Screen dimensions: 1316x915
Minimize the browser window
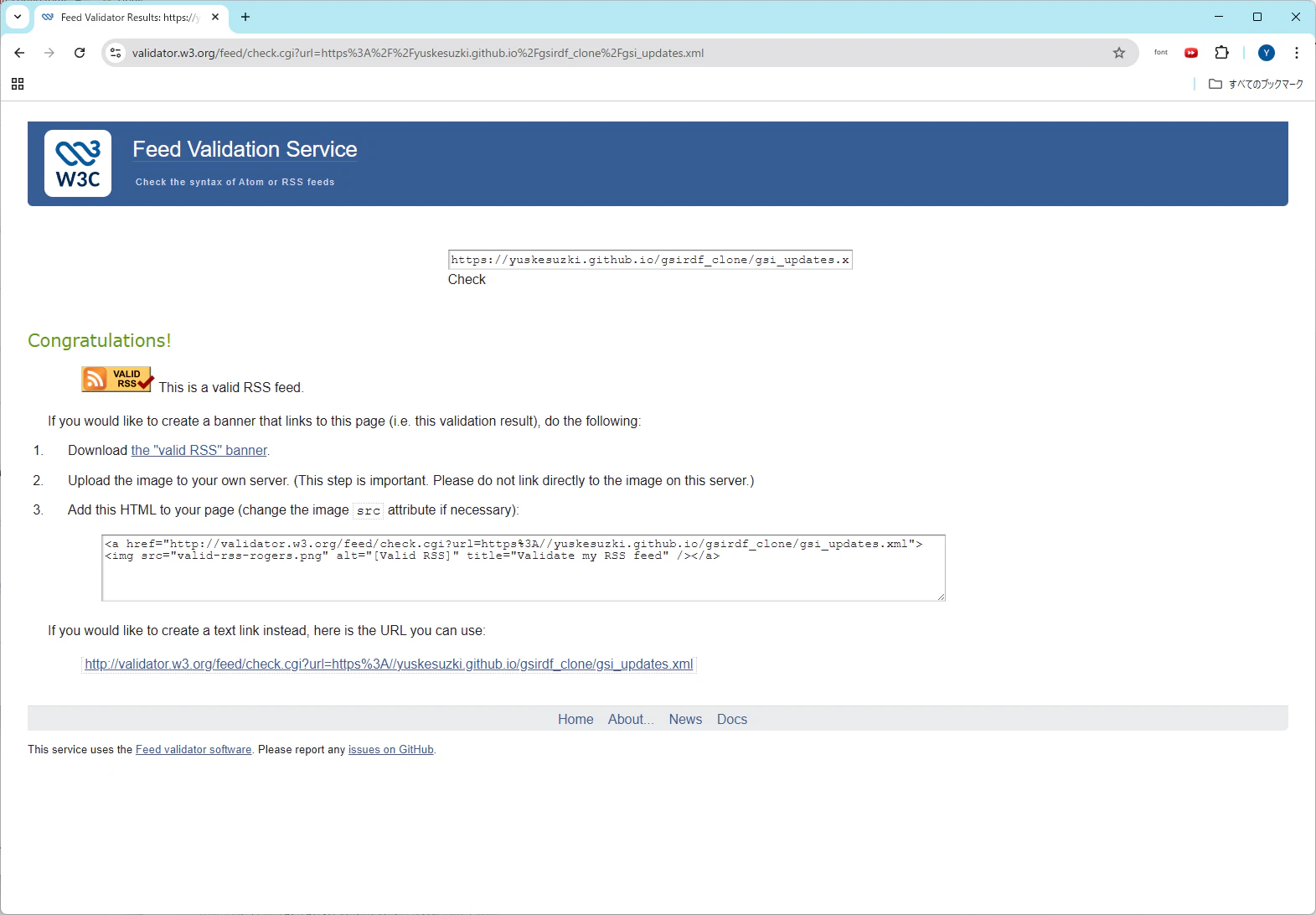tap(1219, 17)
